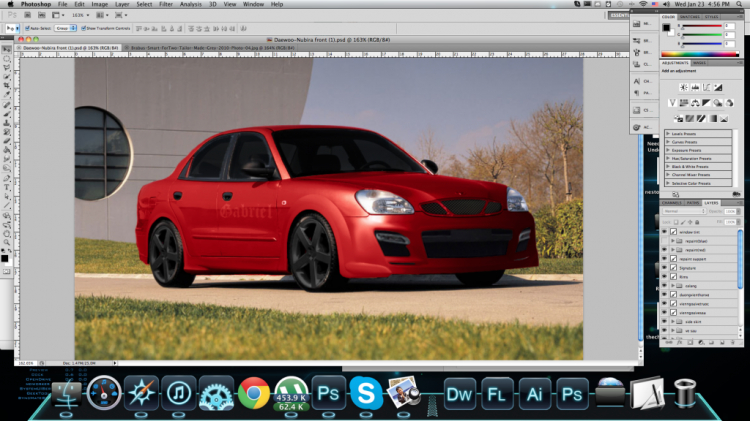Hide the Rims layer

[664, 277]
